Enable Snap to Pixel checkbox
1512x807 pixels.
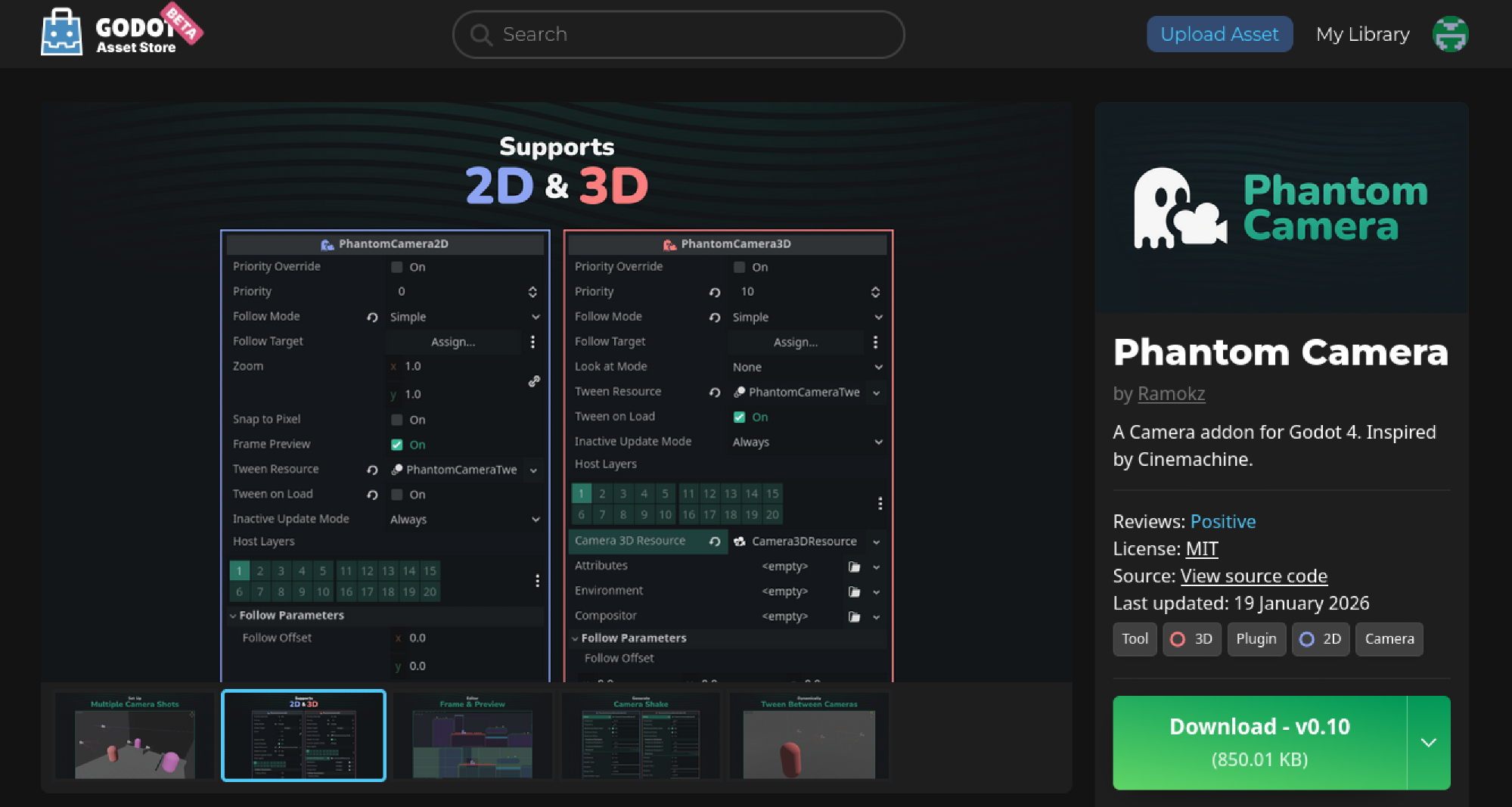point(397,420)
